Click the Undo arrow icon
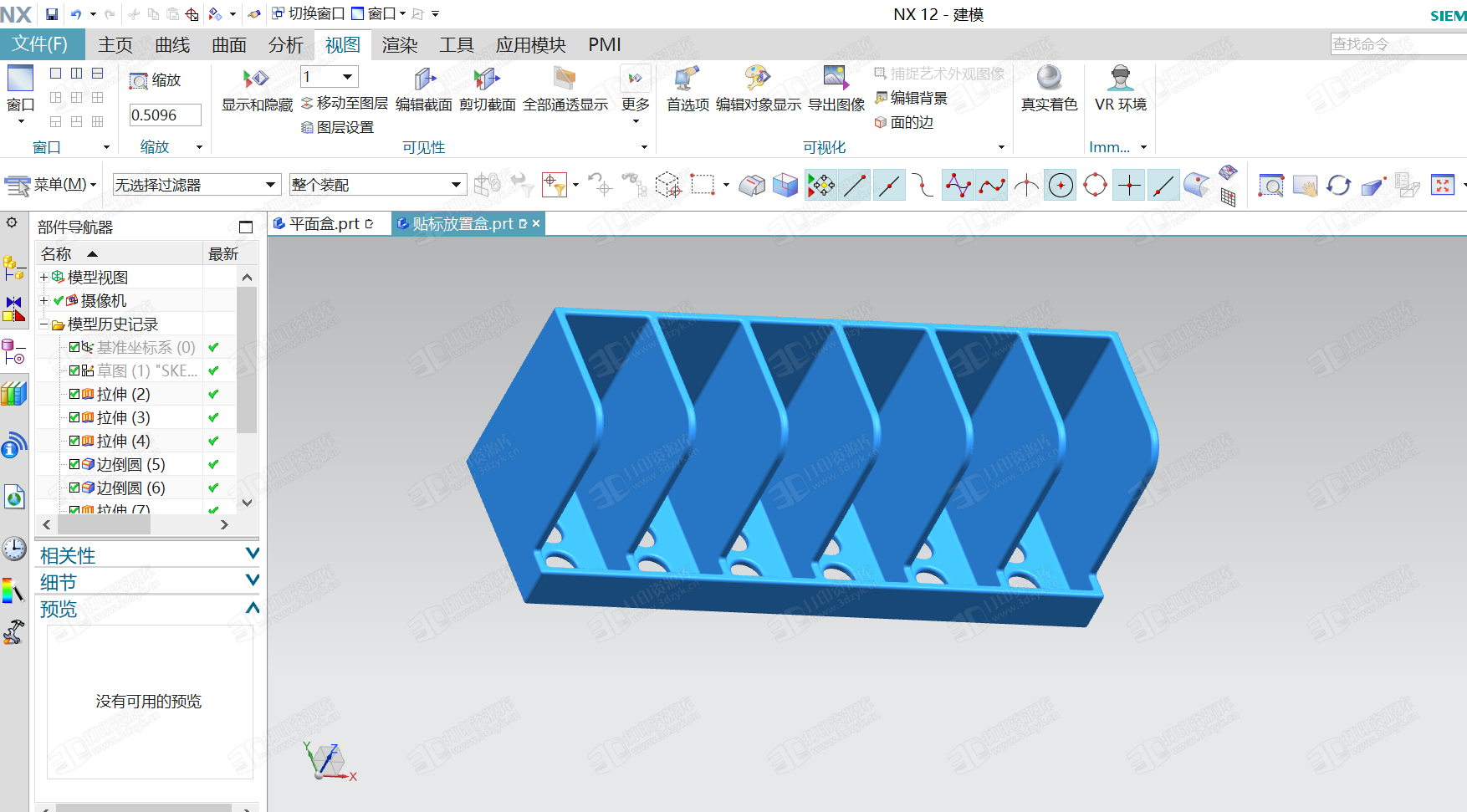1467x812 pixels. [76, 14]
